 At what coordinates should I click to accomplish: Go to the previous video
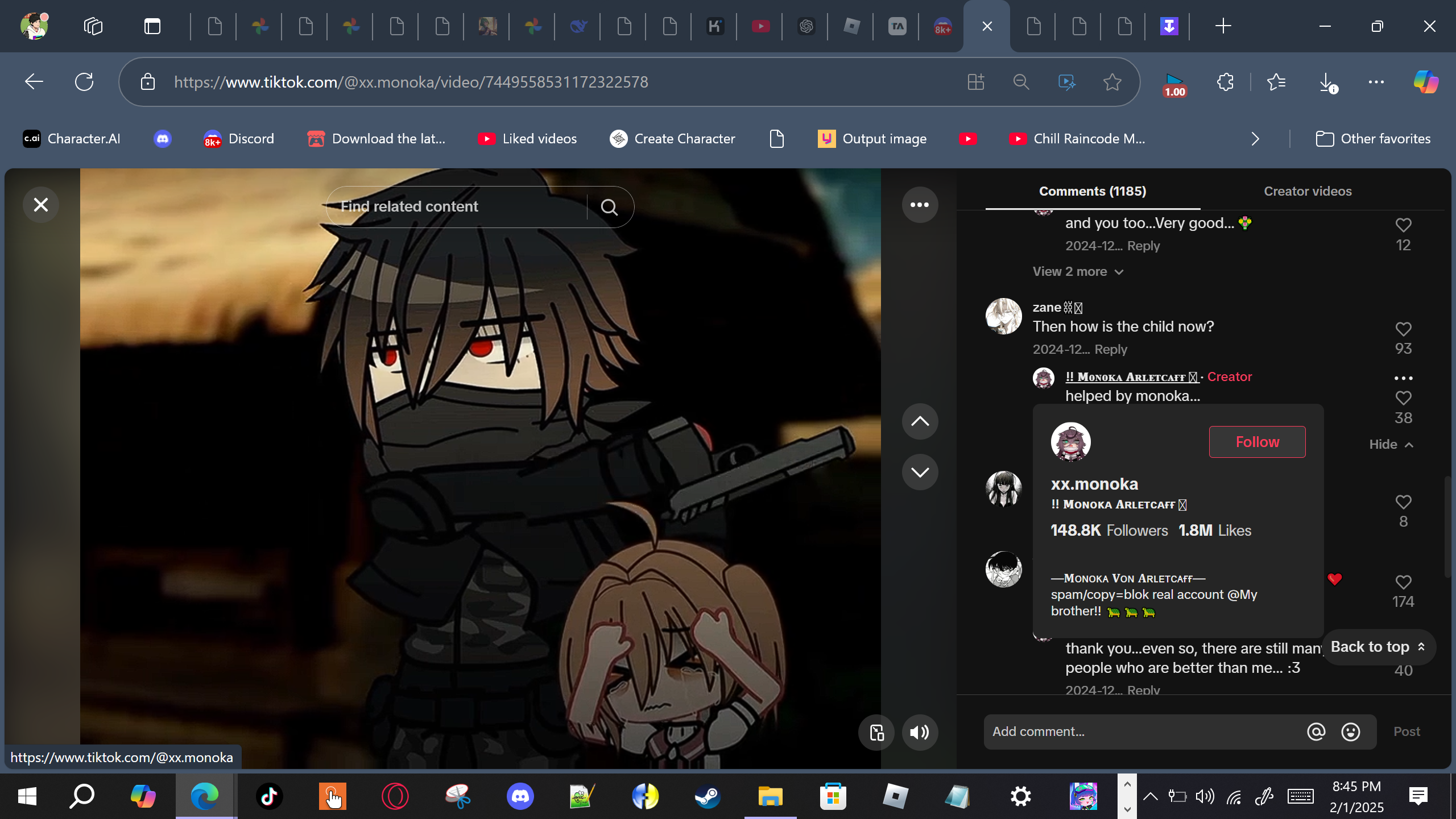point(919,421)
